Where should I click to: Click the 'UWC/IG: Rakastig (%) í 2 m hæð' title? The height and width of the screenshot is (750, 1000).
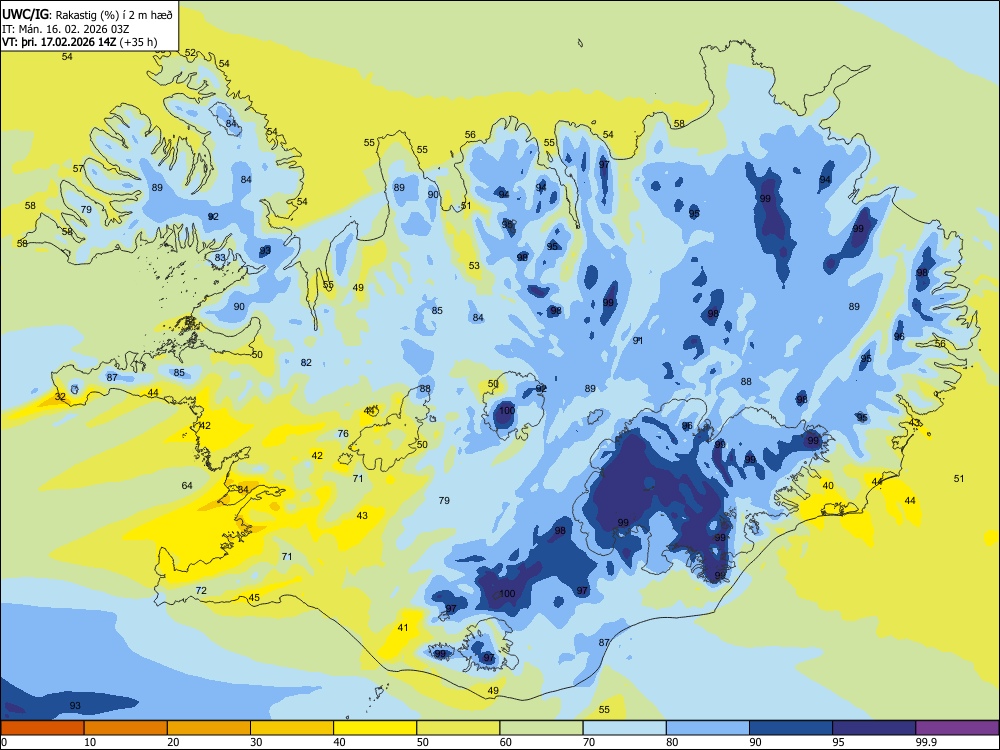(87, 15)
